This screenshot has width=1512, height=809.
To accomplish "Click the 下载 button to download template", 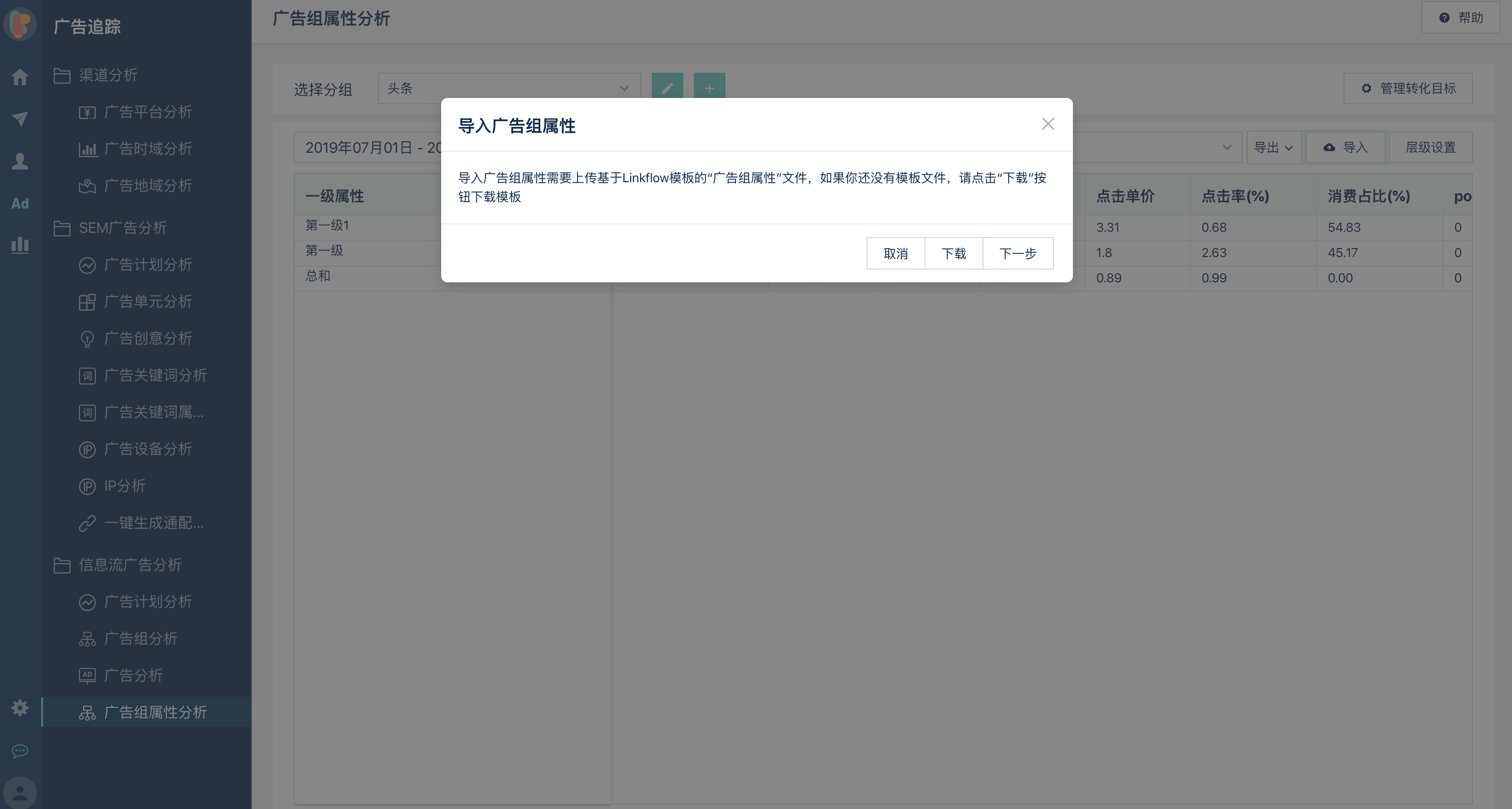I will pos(953,254).
